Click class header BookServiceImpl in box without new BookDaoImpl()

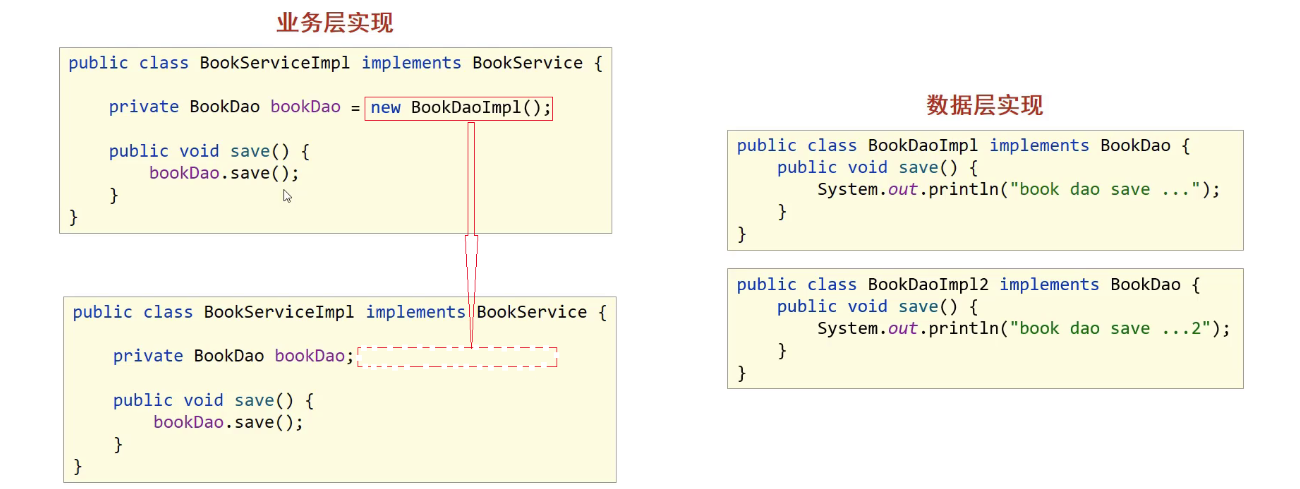[340, 312]
